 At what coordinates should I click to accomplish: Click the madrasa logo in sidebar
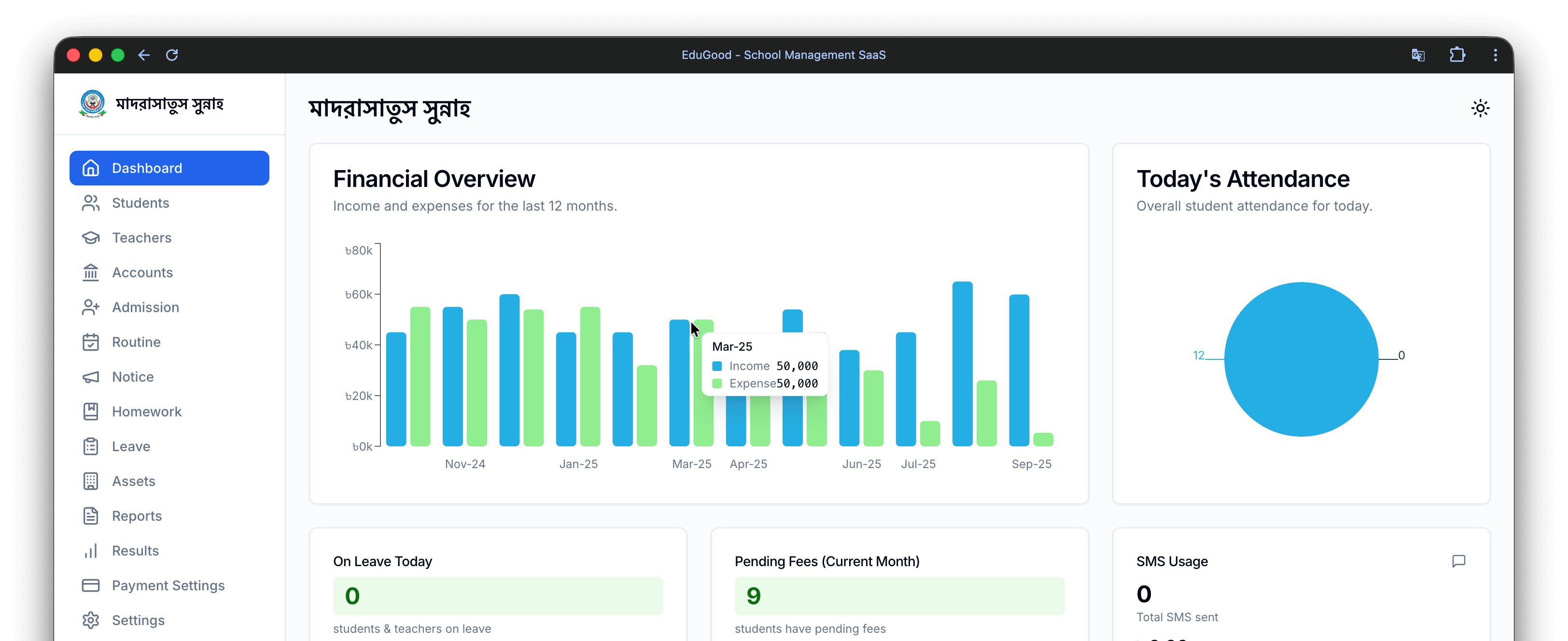coord(93,104)
